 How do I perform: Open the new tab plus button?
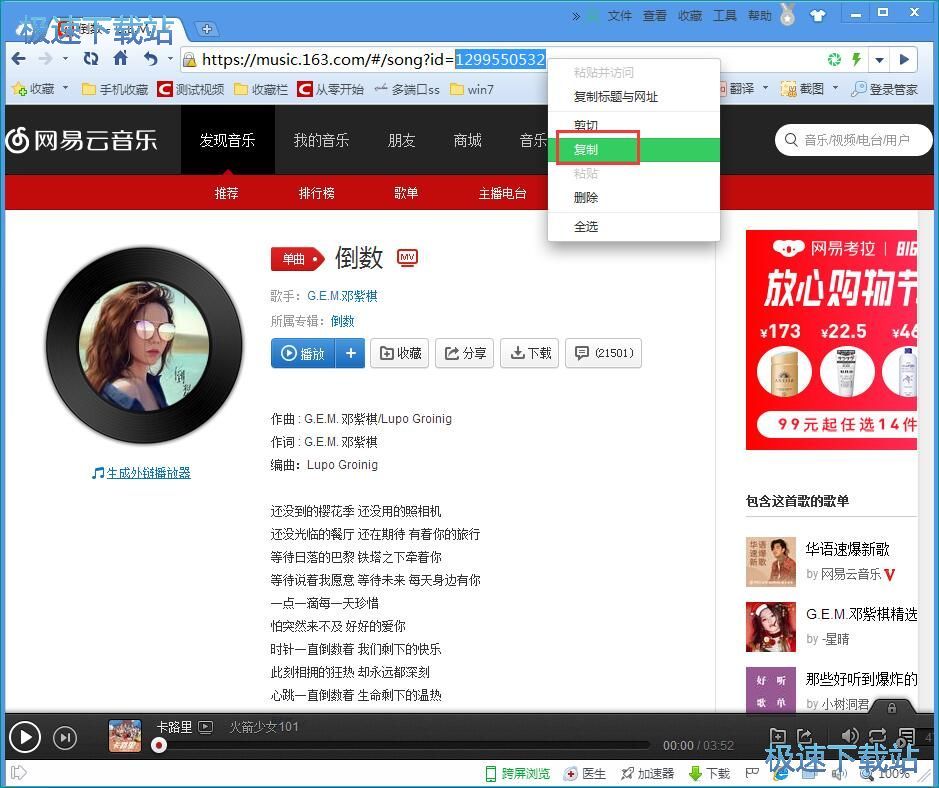point(206,29)
